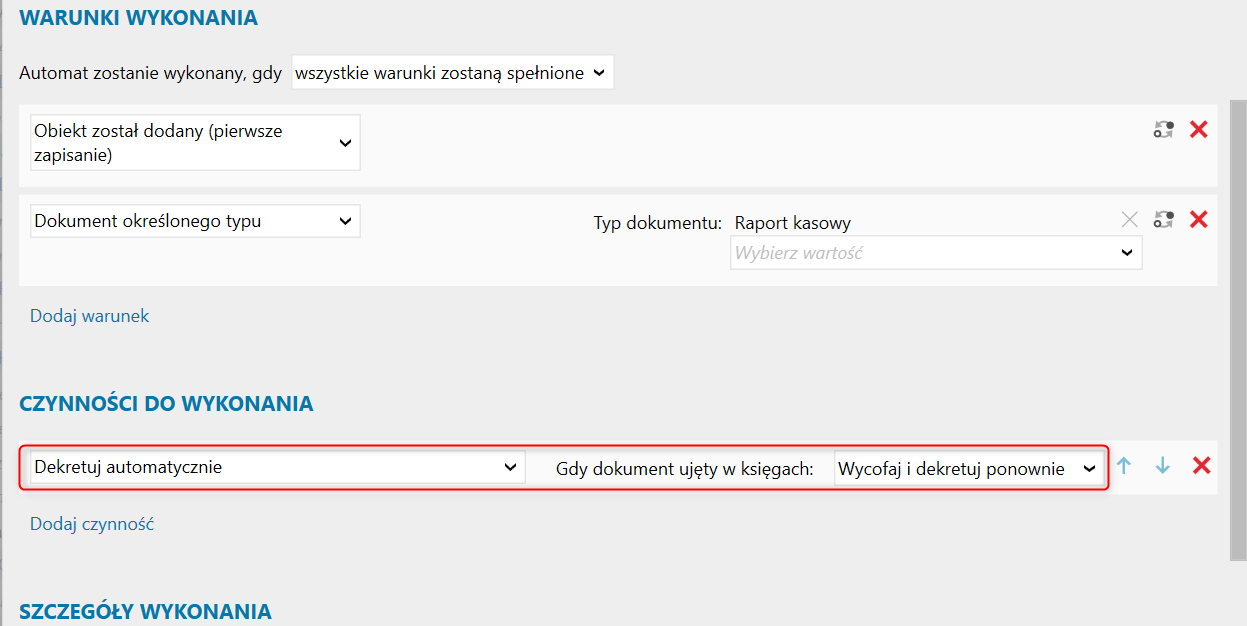Remove 'Raport kasowy' value with gray X
The image size is (1247, 626).
1130,220
